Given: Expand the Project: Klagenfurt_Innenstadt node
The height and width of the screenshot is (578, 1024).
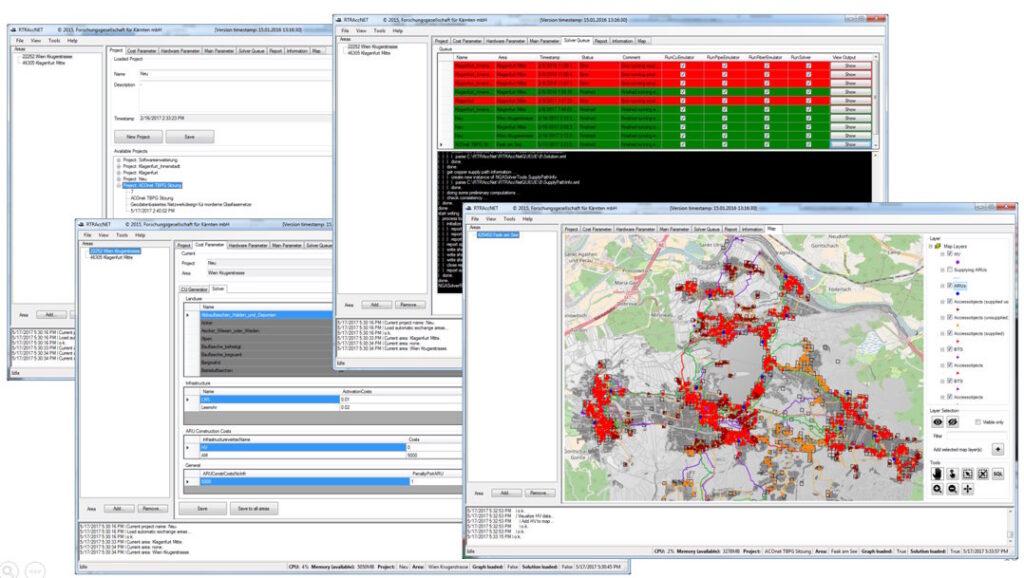Looking at the screenshot, I should 118,167.
